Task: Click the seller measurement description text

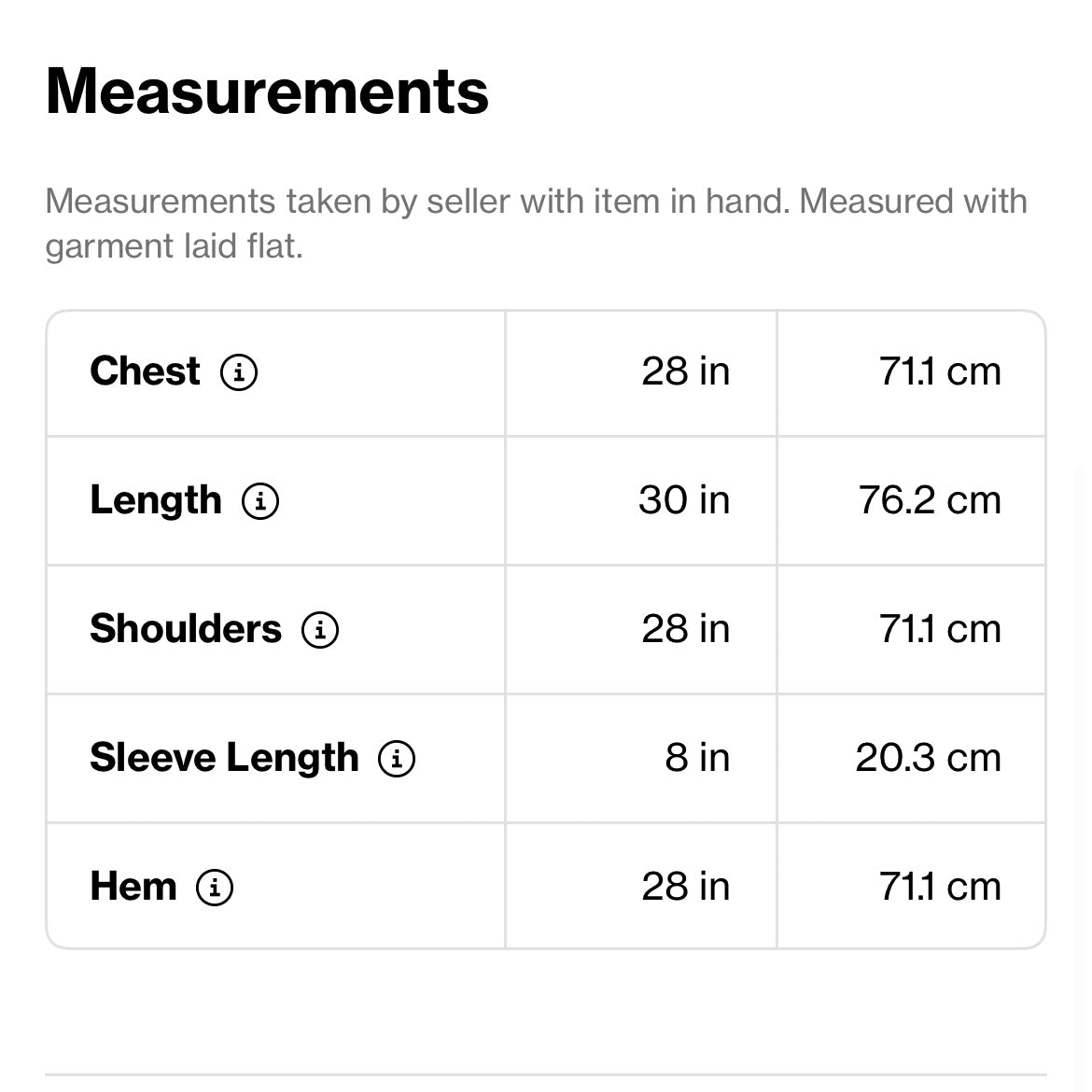Action: [x=536, y=223]
